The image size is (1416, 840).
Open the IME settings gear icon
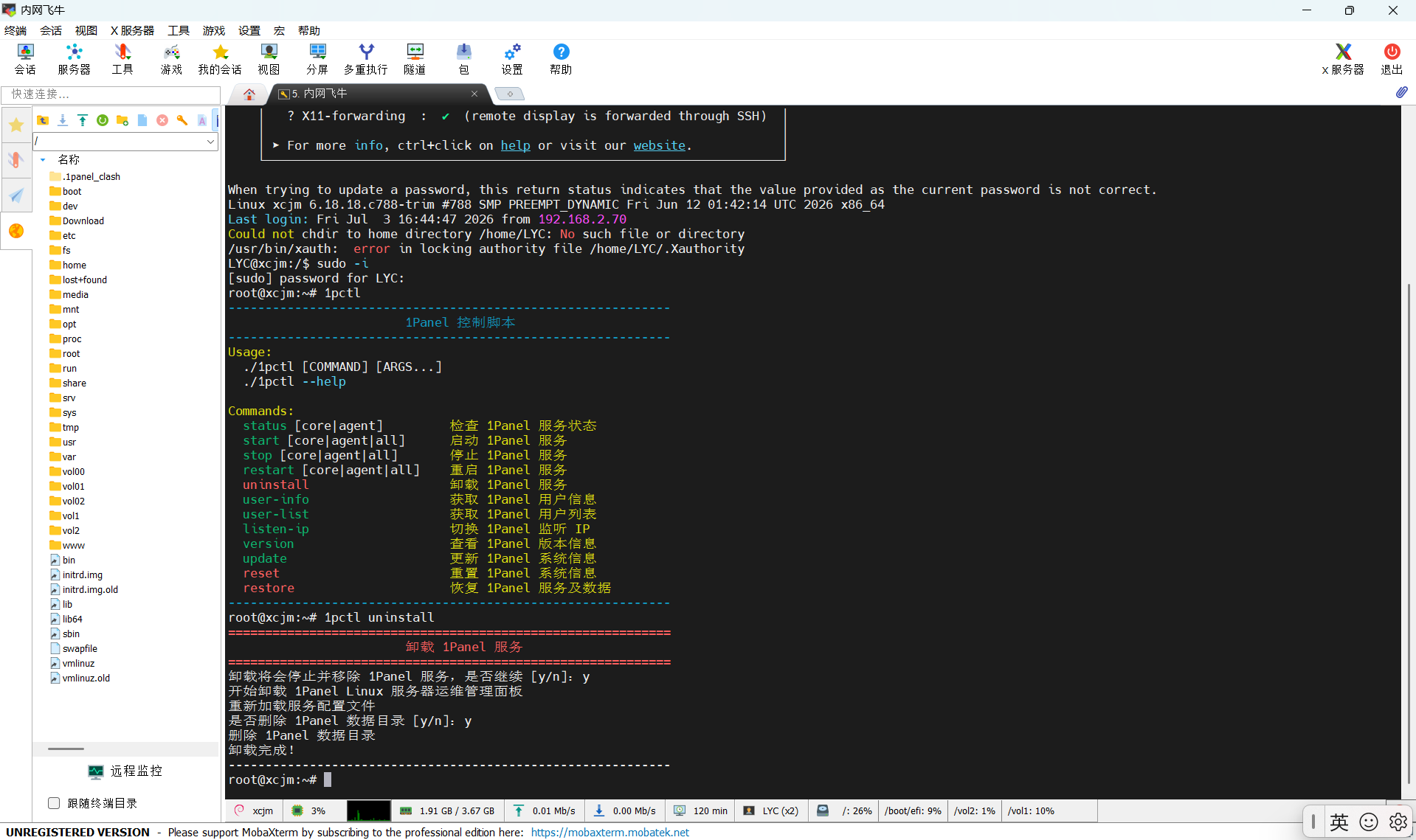click(x=1398, y=822)
